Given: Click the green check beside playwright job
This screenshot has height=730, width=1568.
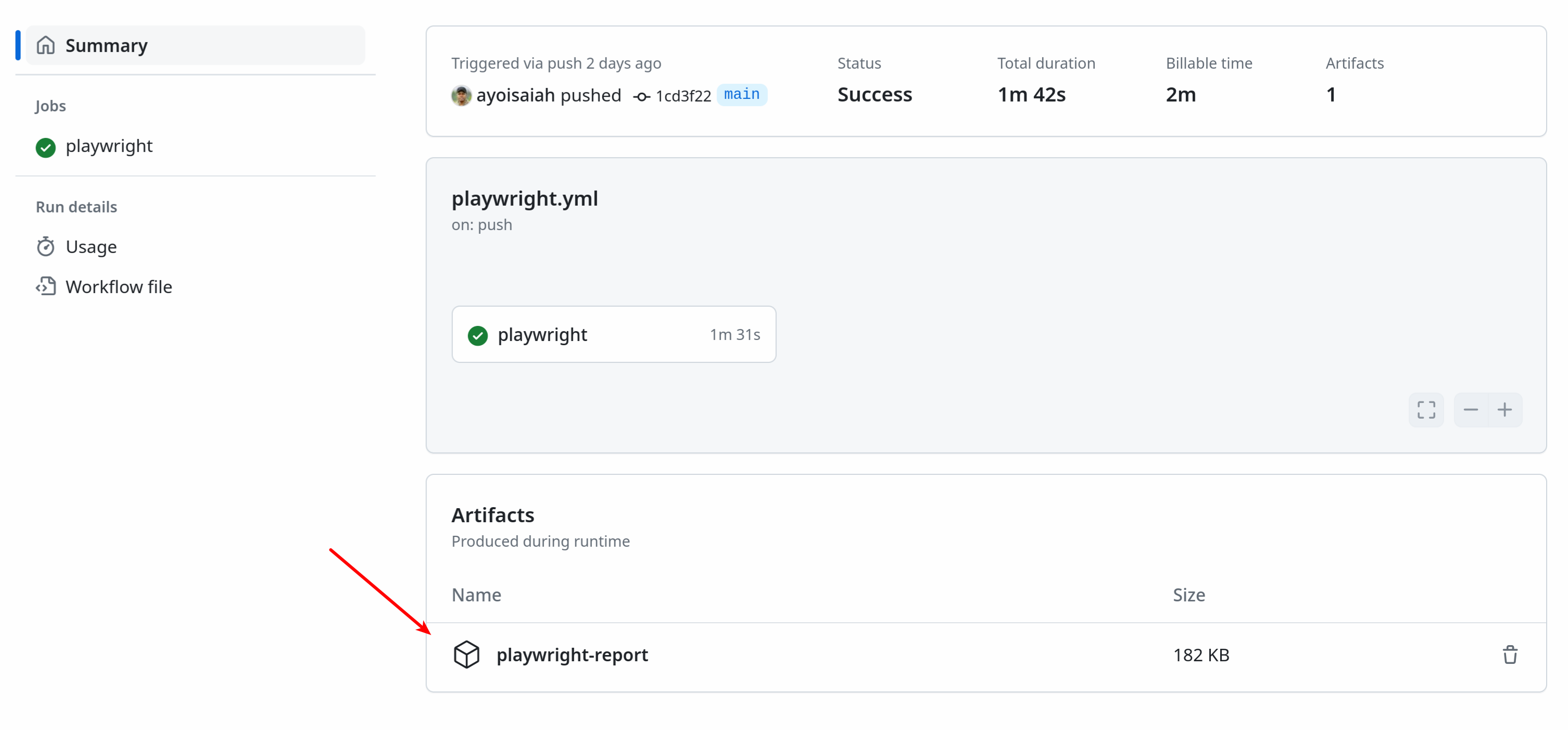Looking at the screenshot, I should point(45,147).
